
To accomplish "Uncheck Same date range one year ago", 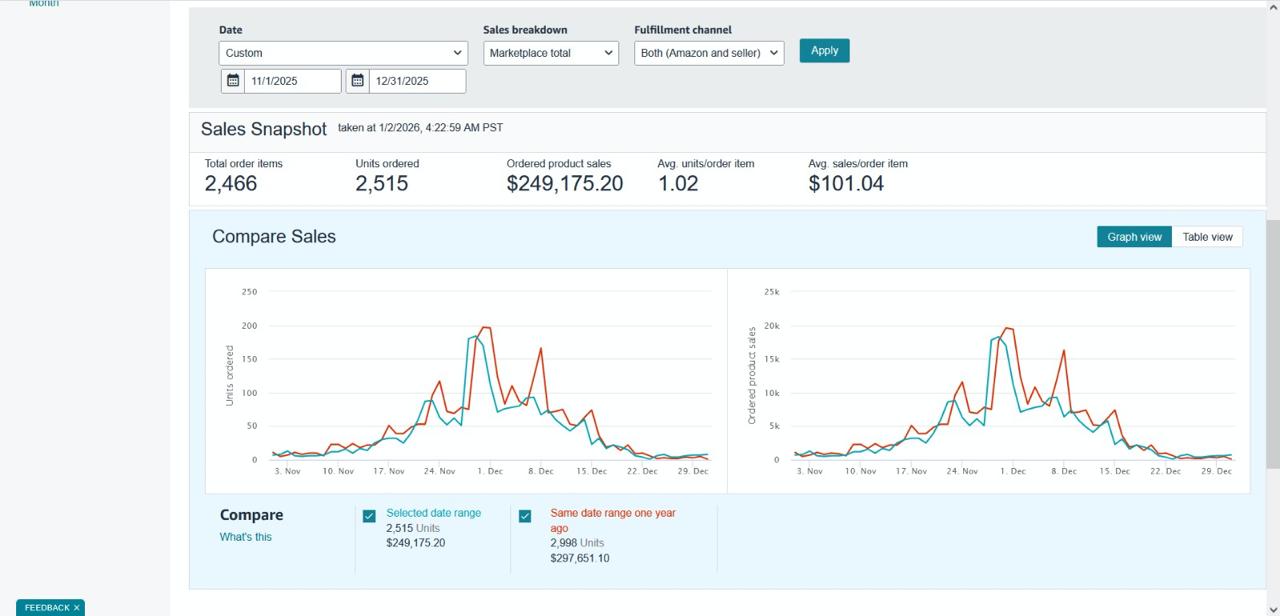I will tap(525, 516).
